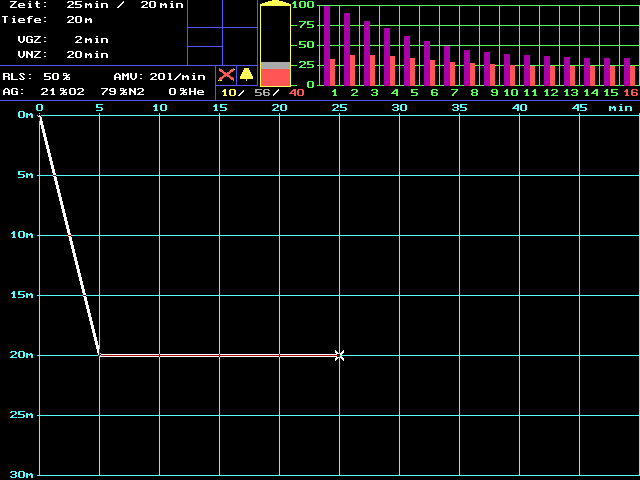640x480 pixels.
Task: Click the profile waypoint at 5 min, 20 m
Action: pyautogui.click(x=99, y=354)
